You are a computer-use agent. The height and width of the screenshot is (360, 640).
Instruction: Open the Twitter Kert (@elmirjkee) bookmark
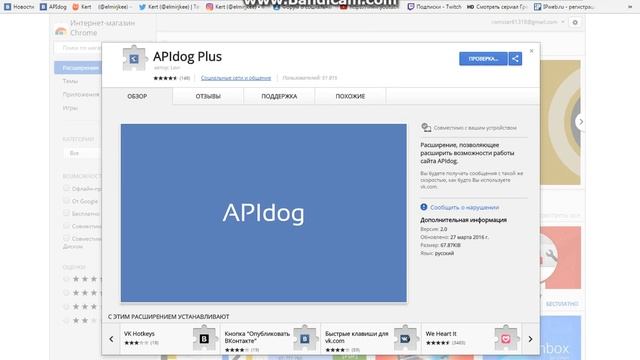169,7
